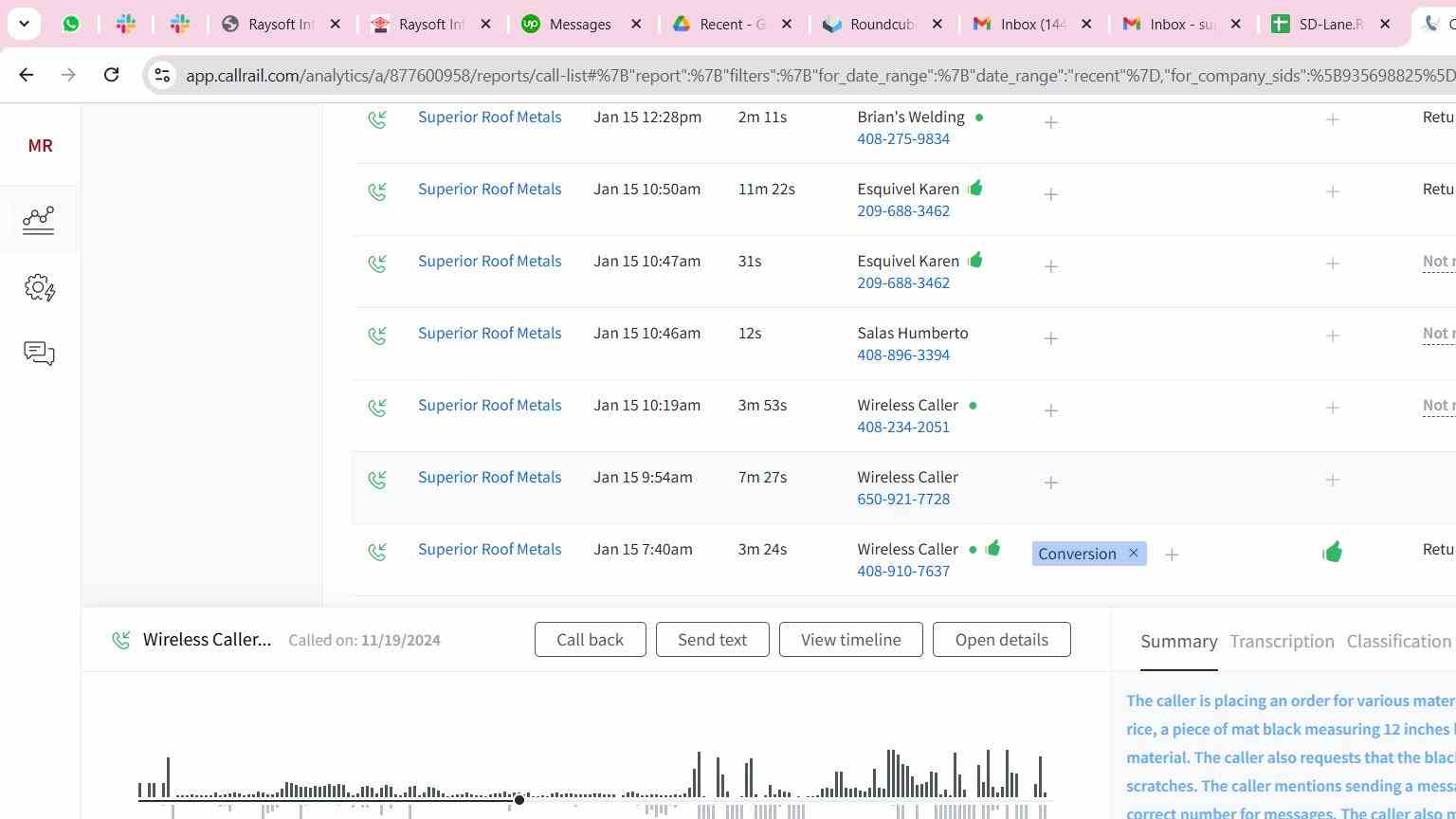Click inbound call icon for Jan 15 10:46am row
The image size is (1456, 819).
(377, 336)
